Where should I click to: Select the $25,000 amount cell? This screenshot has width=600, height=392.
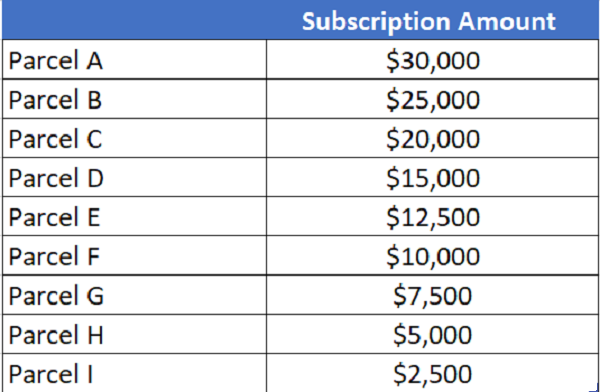432,99
